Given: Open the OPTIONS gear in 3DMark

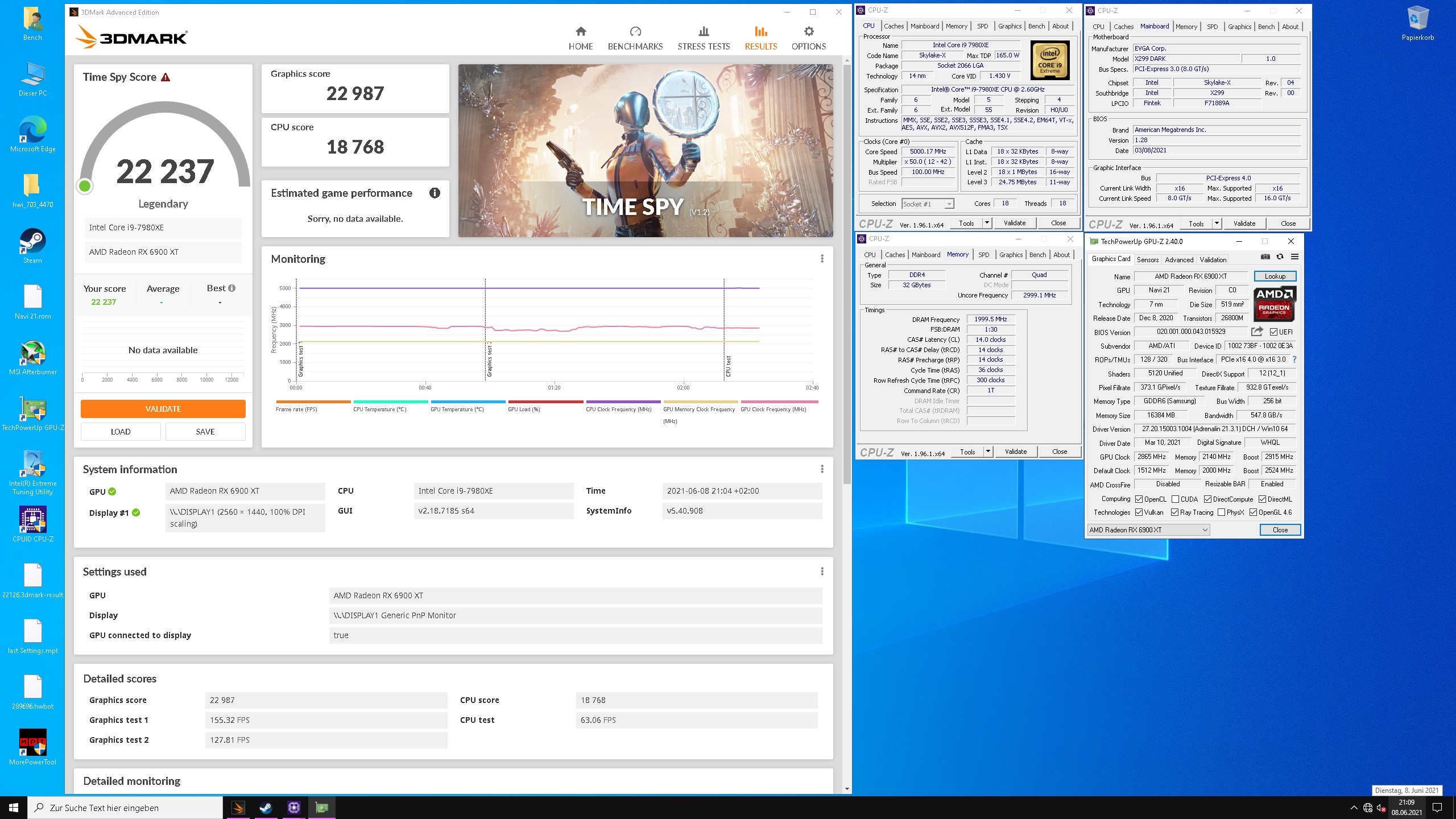Looking at the screenshot, I should pyautogui.click(x=809, y=31).
